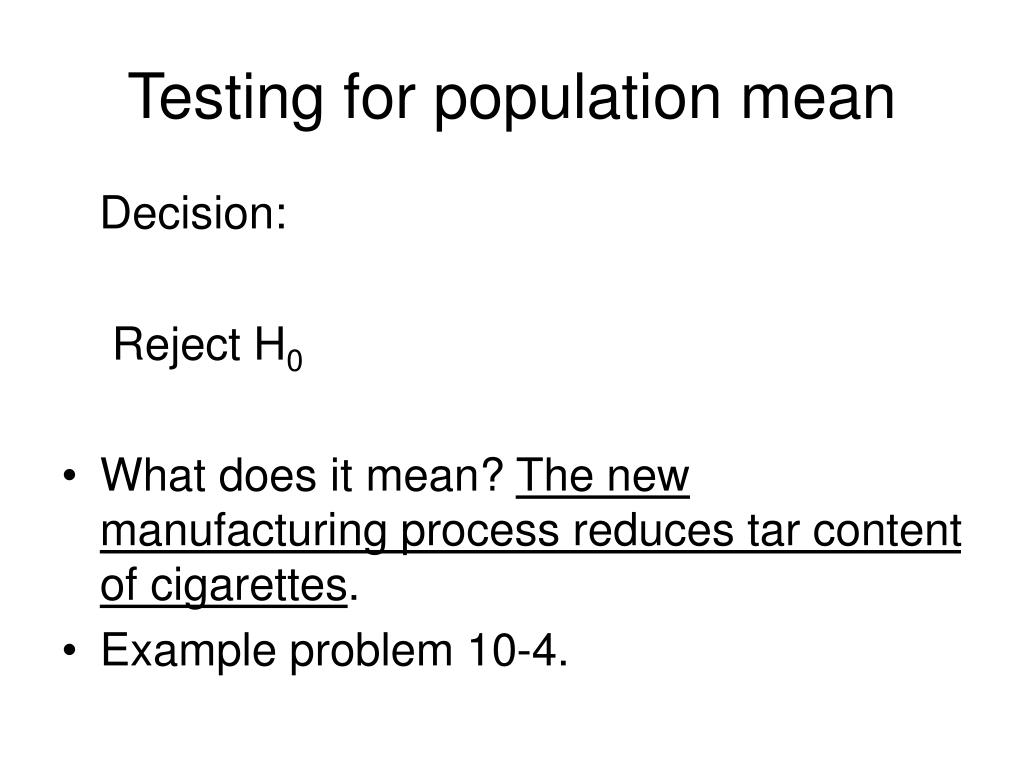Click the word "Testing" in the title
The height and width of the screenshot is (768, 1024).
pyautogui.click(x=225, y=98)
